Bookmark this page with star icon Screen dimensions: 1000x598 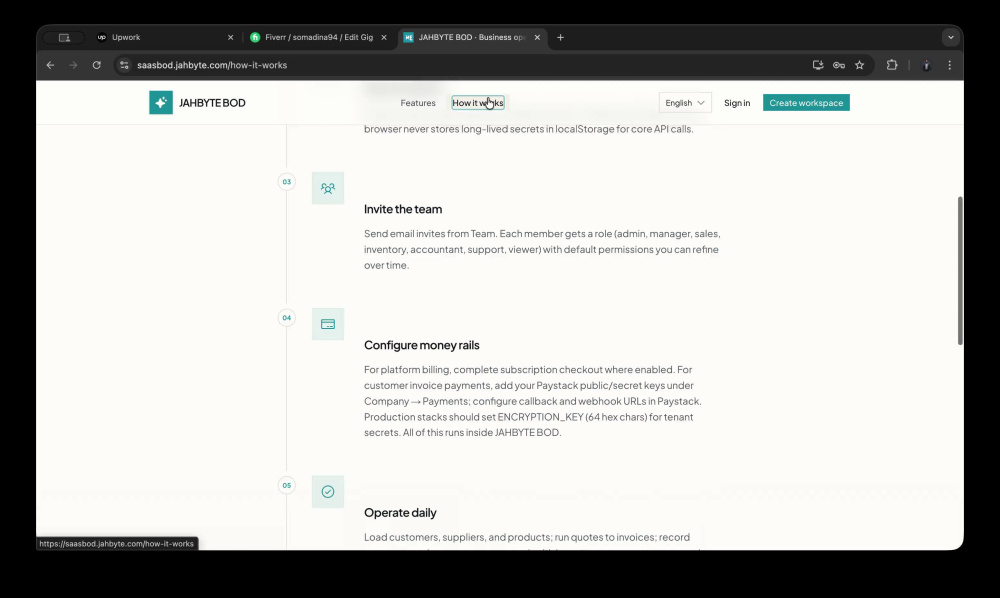(x=860, y=65)
